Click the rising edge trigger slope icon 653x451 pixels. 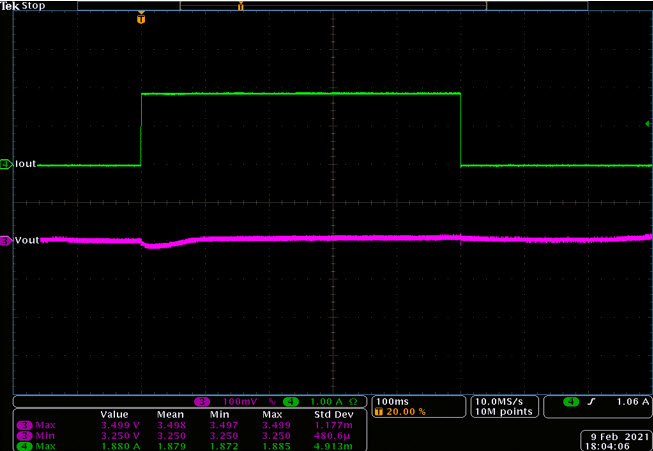pyautogui.click(x=592, y=402)
